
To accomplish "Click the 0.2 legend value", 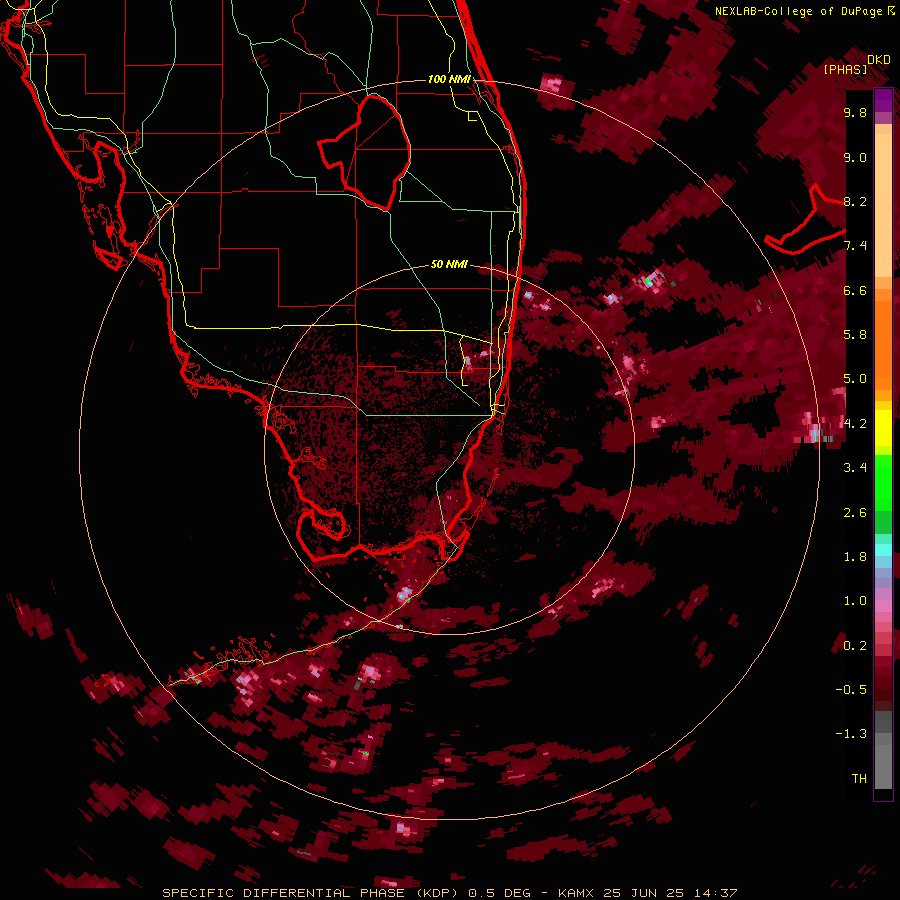I will [855, 646].
